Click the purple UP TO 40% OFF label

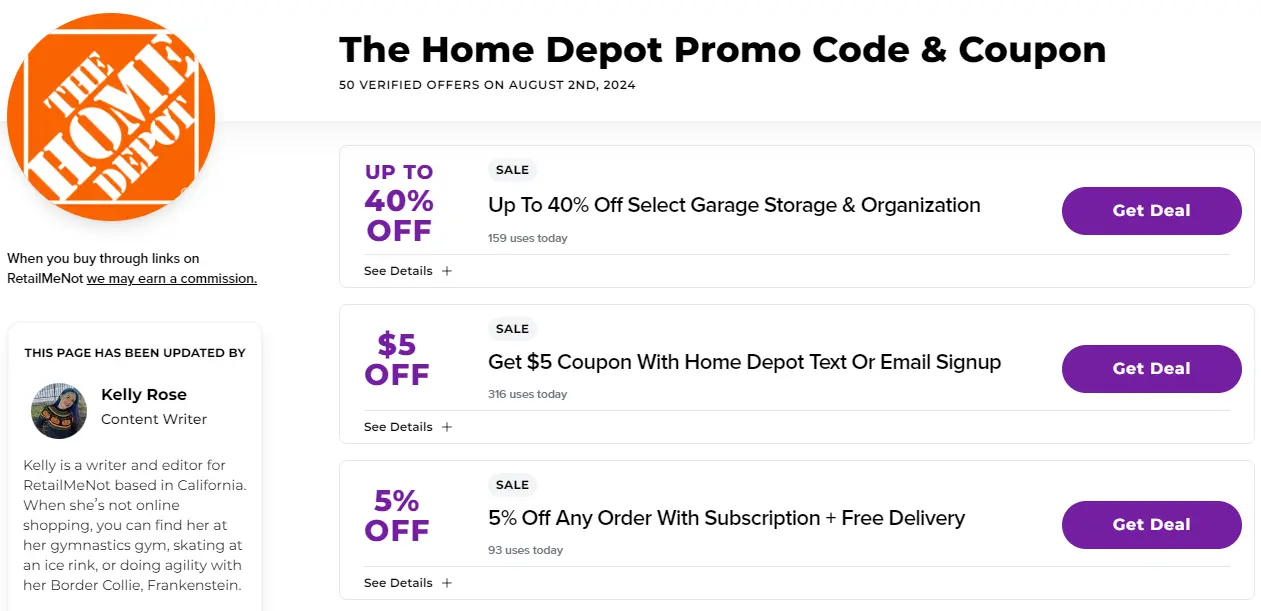click(399, 203)
